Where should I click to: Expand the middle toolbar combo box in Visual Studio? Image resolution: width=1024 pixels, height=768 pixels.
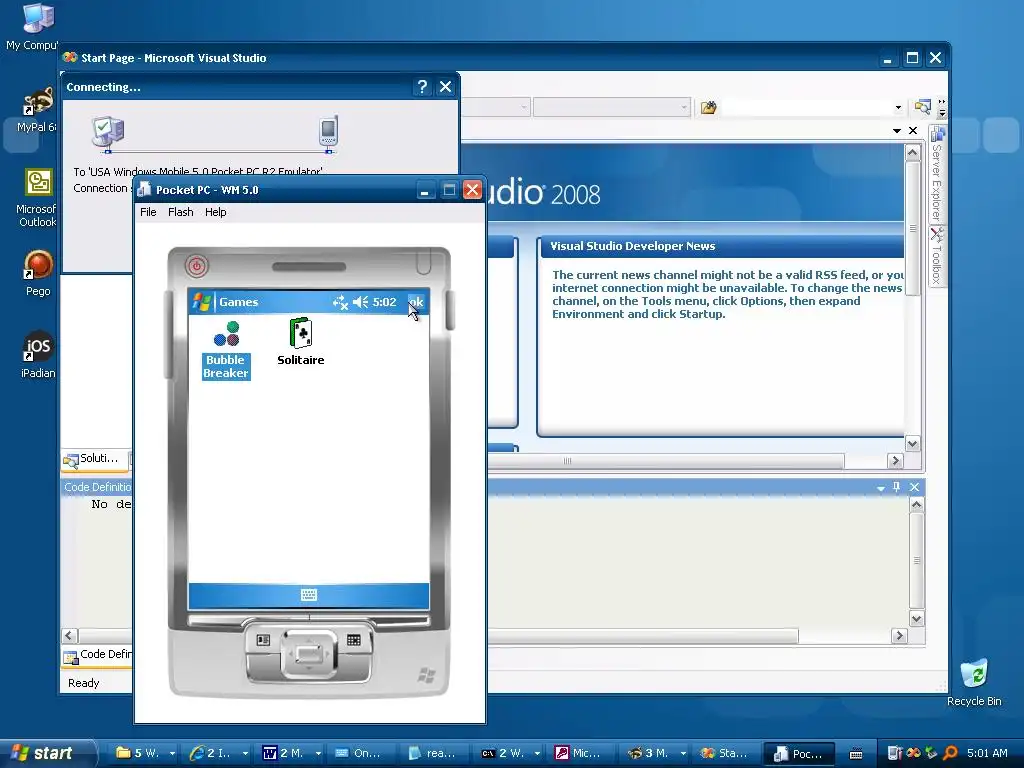point(684,107)
